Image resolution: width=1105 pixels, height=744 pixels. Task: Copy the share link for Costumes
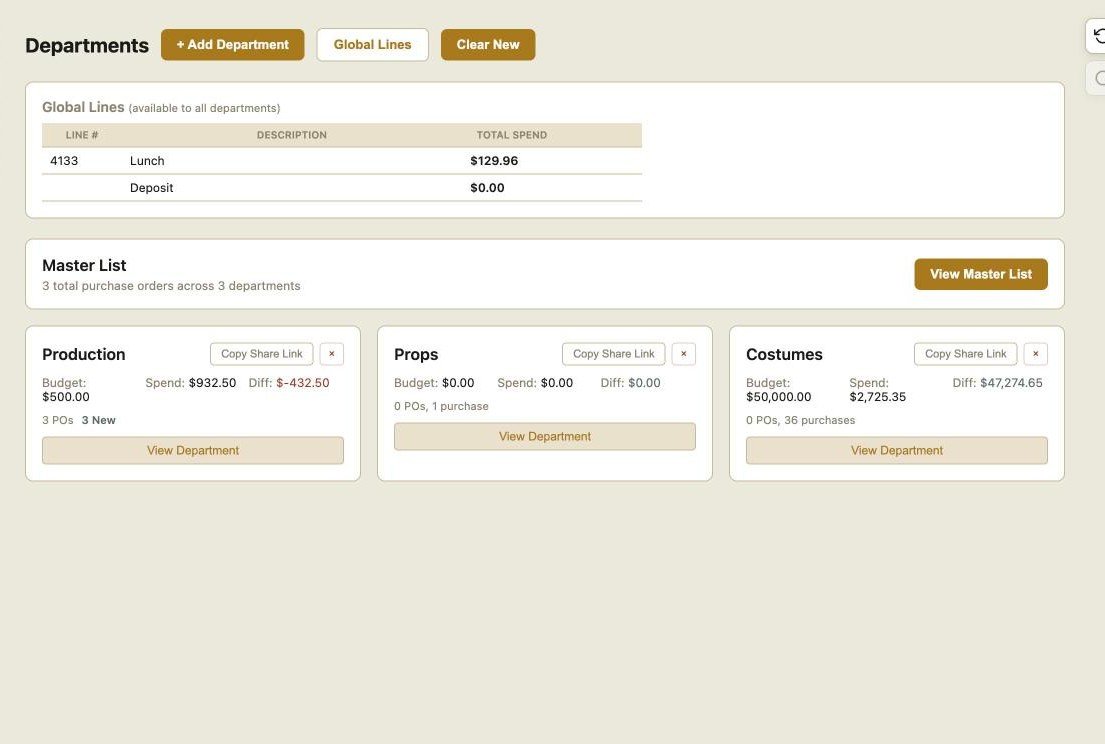[x=965, y=354]
